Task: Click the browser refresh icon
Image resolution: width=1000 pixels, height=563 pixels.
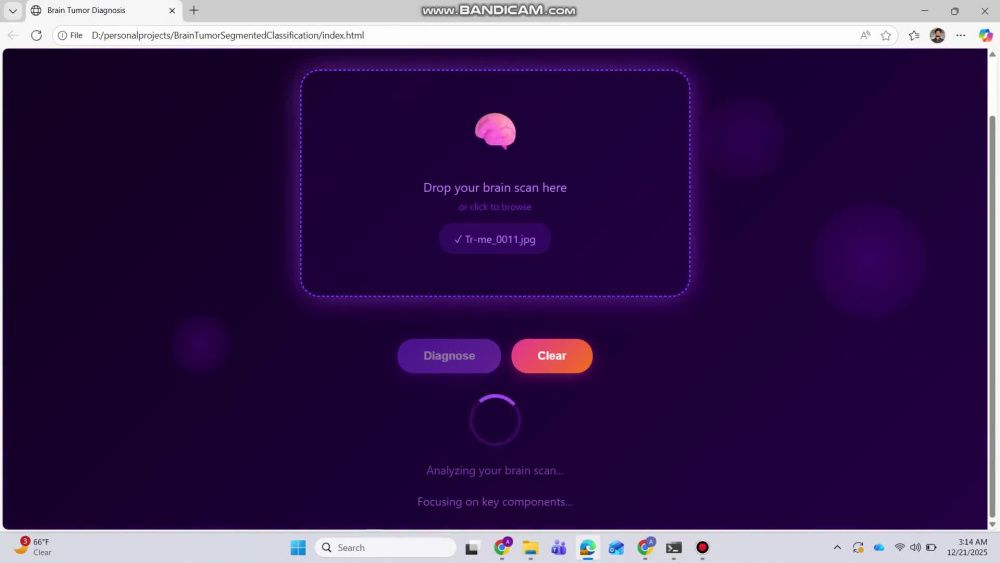Action: click(x=36, y=35)
